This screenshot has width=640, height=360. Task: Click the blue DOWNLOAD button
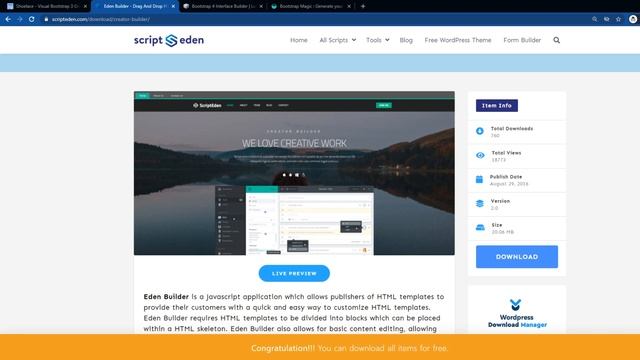coord(517,257)
